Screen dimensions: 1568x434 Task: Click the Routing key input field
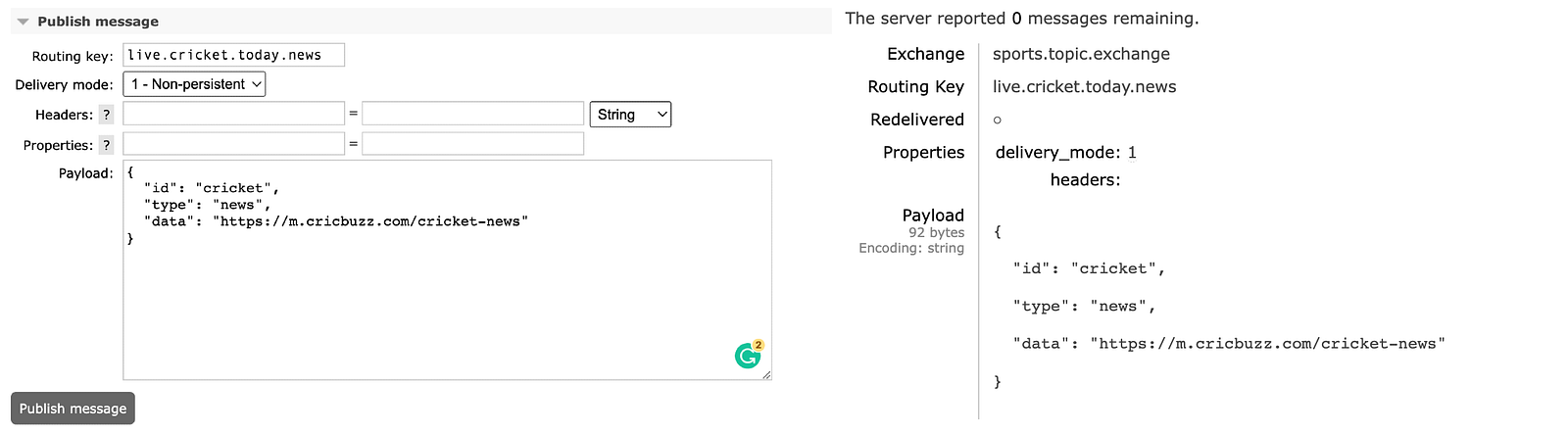(233, 55)
